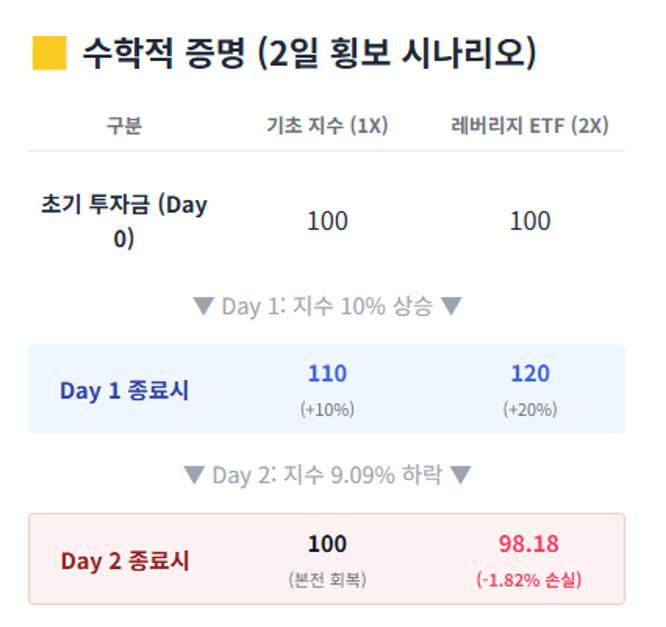Select the 레버리지 ETF (2X) column header

[530, 125]
